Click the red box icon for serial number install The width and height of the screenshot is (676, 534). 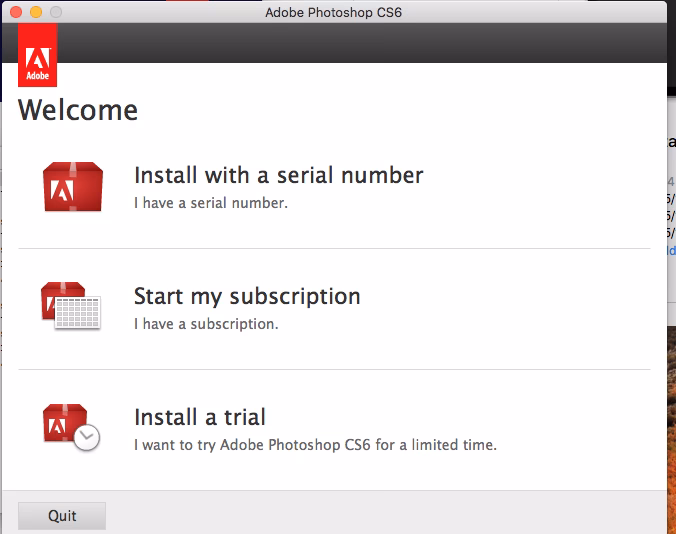click(x=73, y=186)
